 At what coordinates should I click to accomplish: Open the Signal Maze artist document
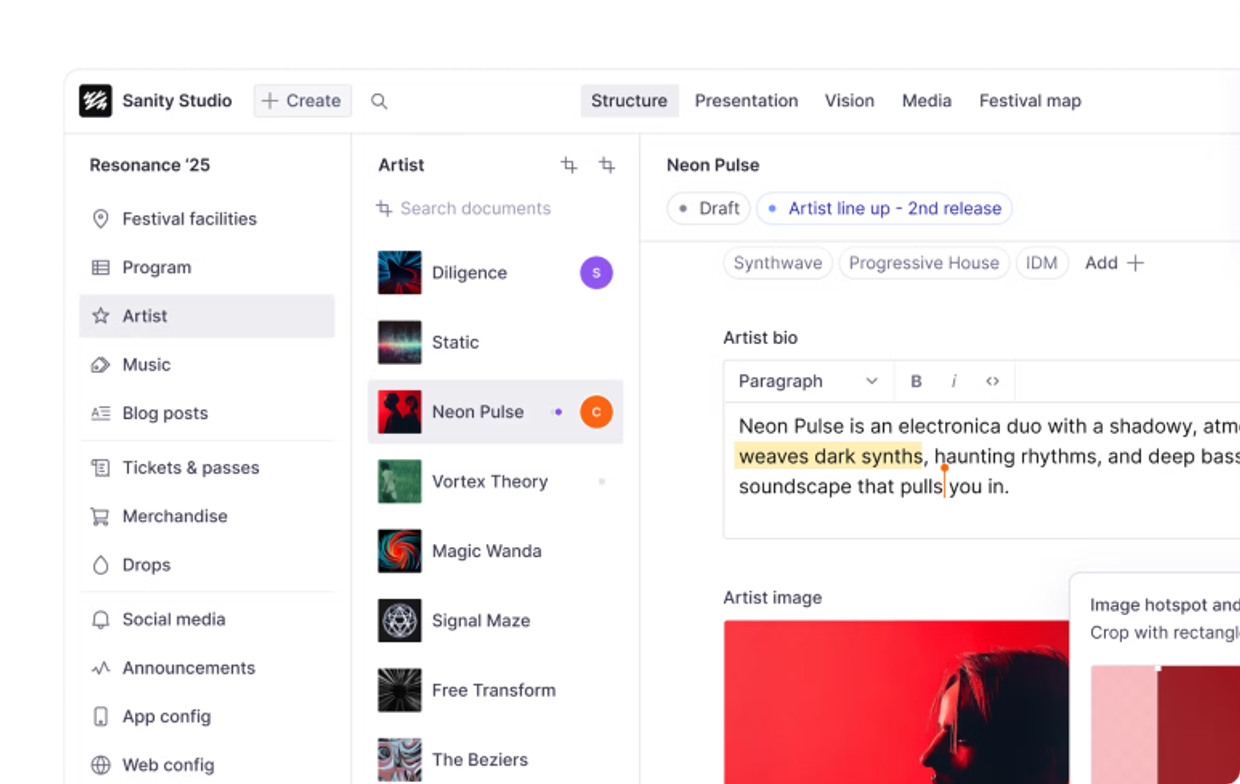(495, 620)
